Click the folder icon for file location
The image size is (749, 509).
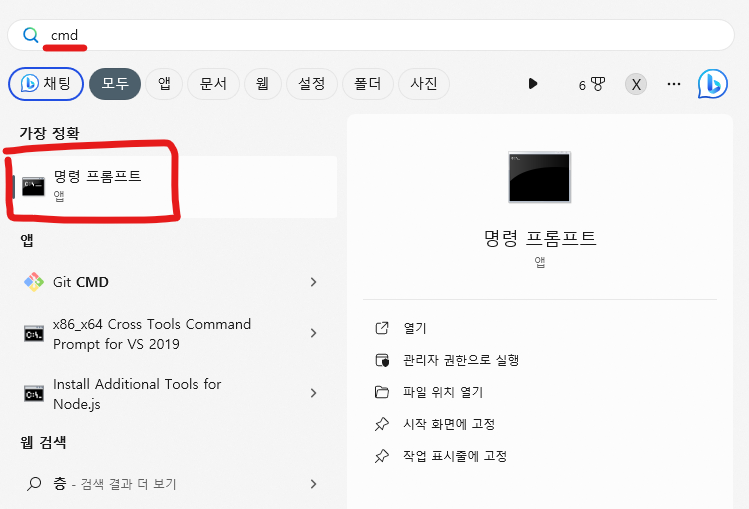[382, 392]
